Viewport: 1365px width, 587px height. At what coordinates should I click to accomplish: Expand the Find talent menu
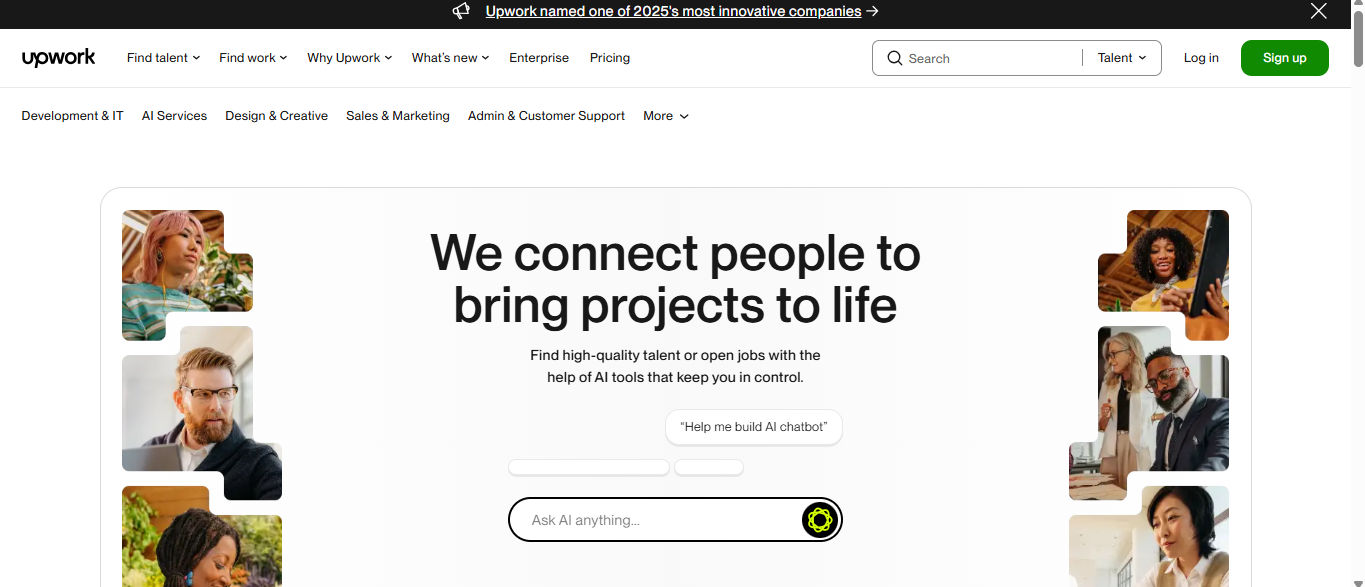164,58
